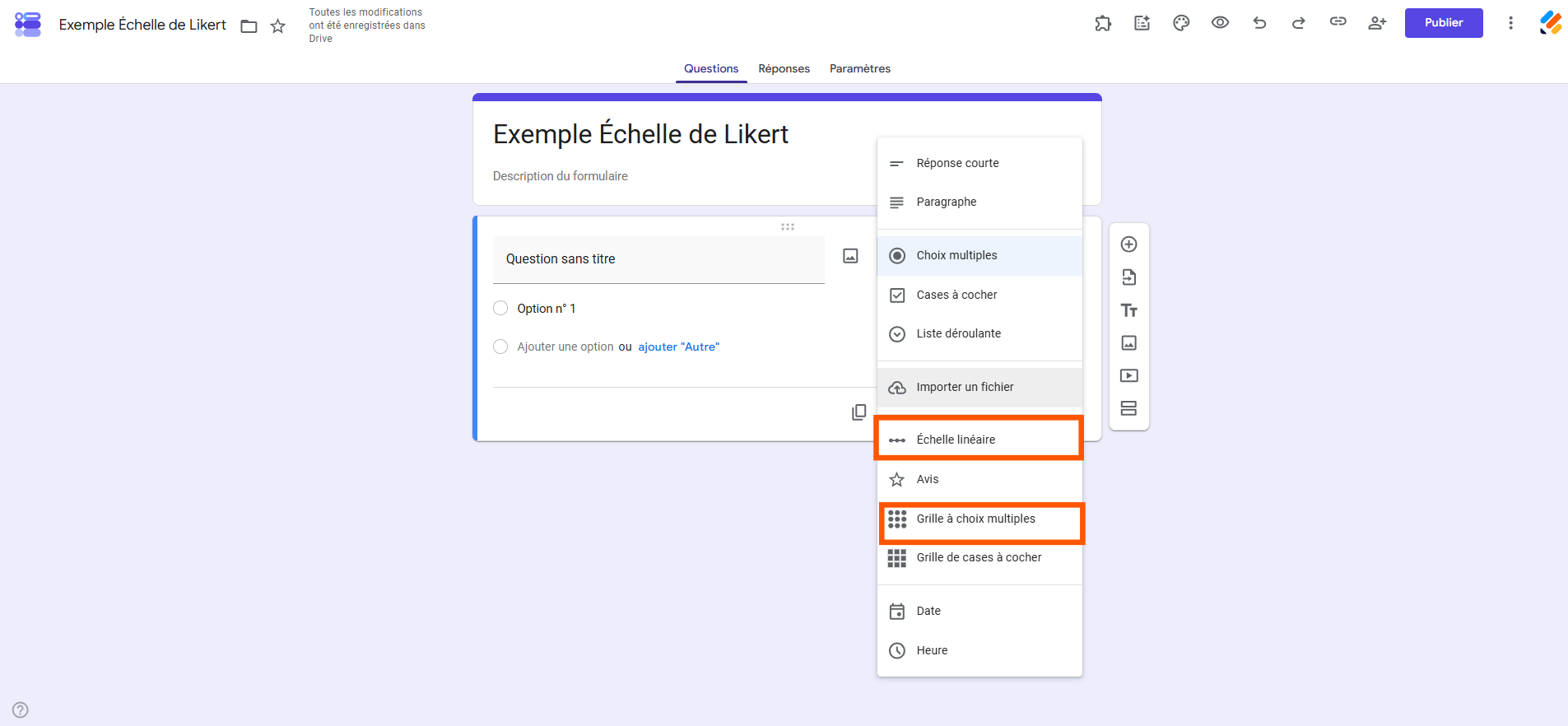Add title and description Tt icon
This screenshot has width=1568, height=726.
click(1129, 310)
